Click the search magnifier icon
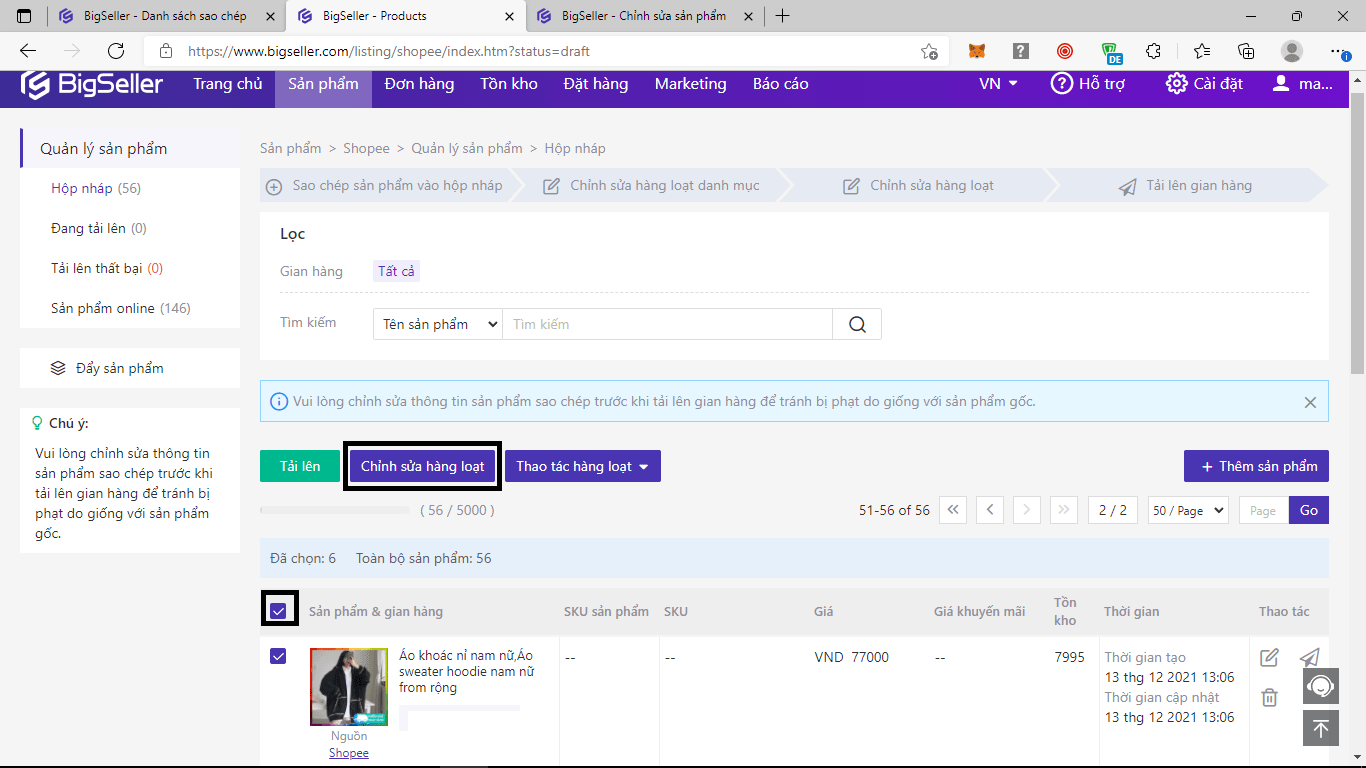This screenshot has height=768, width=1366. click(856, 323)
